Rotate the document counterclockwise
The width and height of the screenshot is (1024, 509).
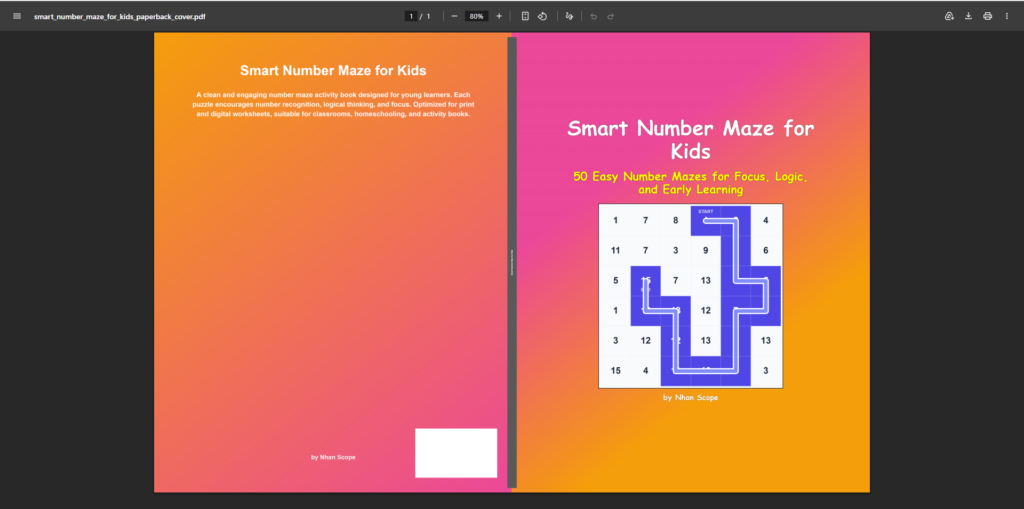click(x=542, y=16)
